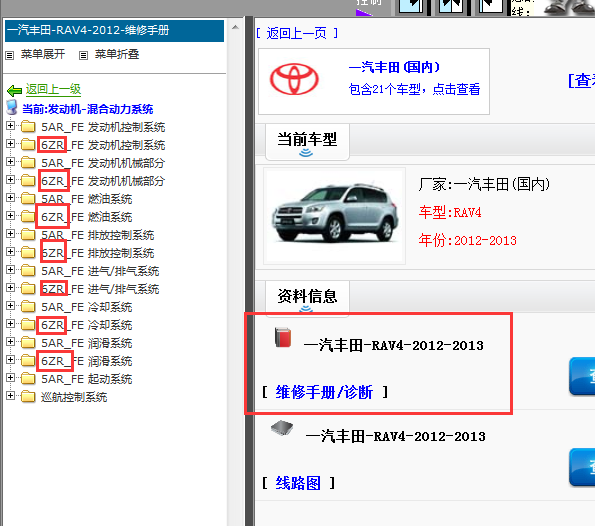
Task: Expand 6ZR_FE 发动机机械部分 node
Action: point(11,179)
